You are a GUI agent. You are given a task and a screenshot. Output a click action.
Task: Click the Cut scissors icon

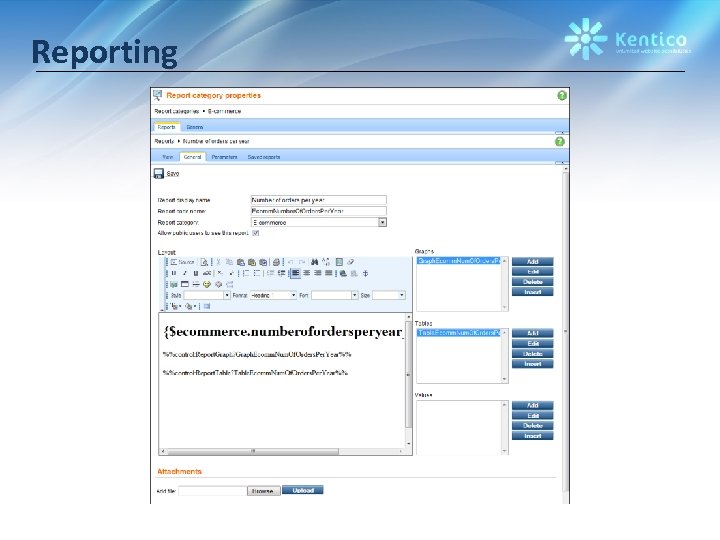219,262
